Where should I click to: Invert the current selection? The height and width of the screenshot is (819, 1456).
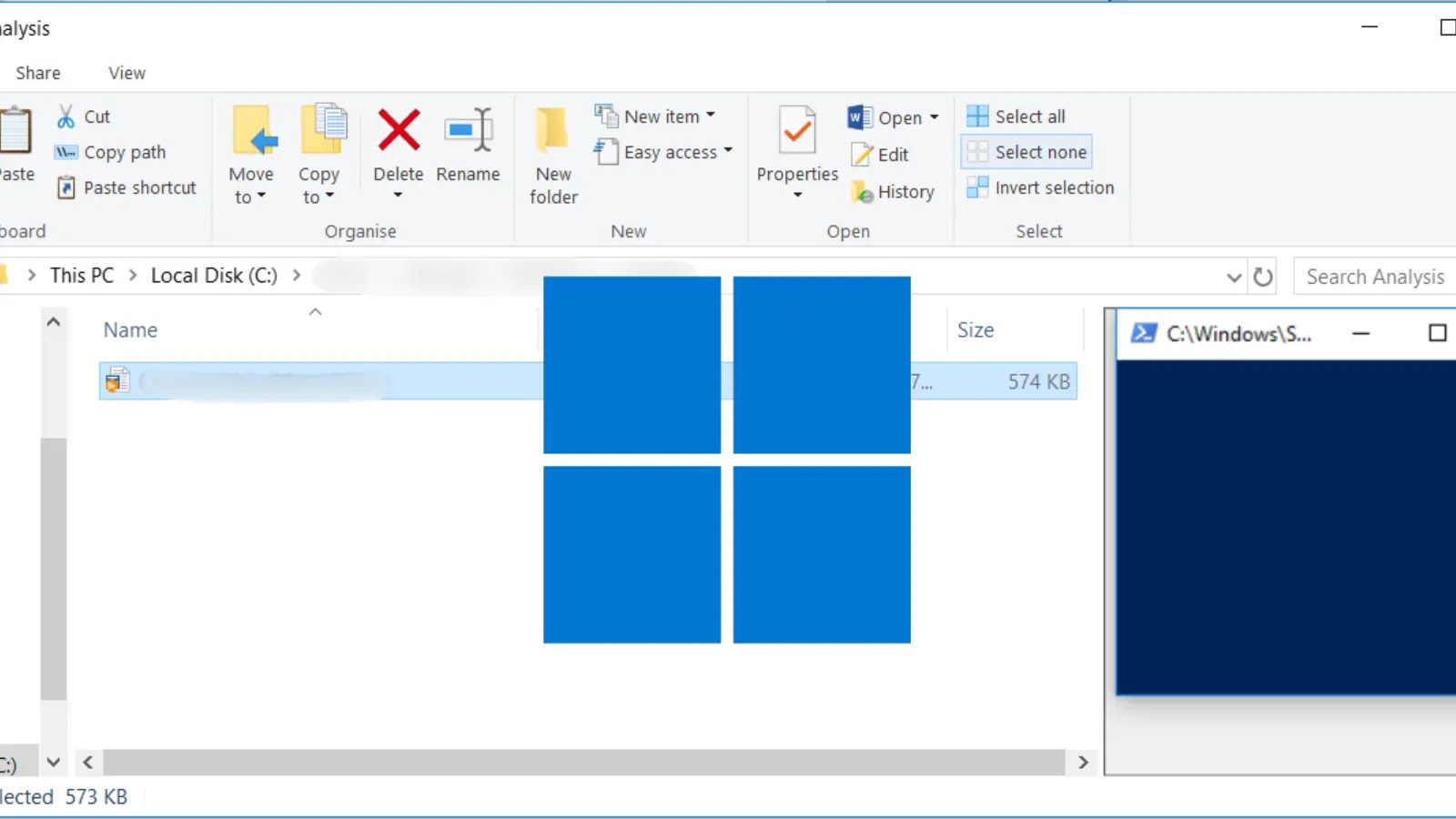point(1040,187)
